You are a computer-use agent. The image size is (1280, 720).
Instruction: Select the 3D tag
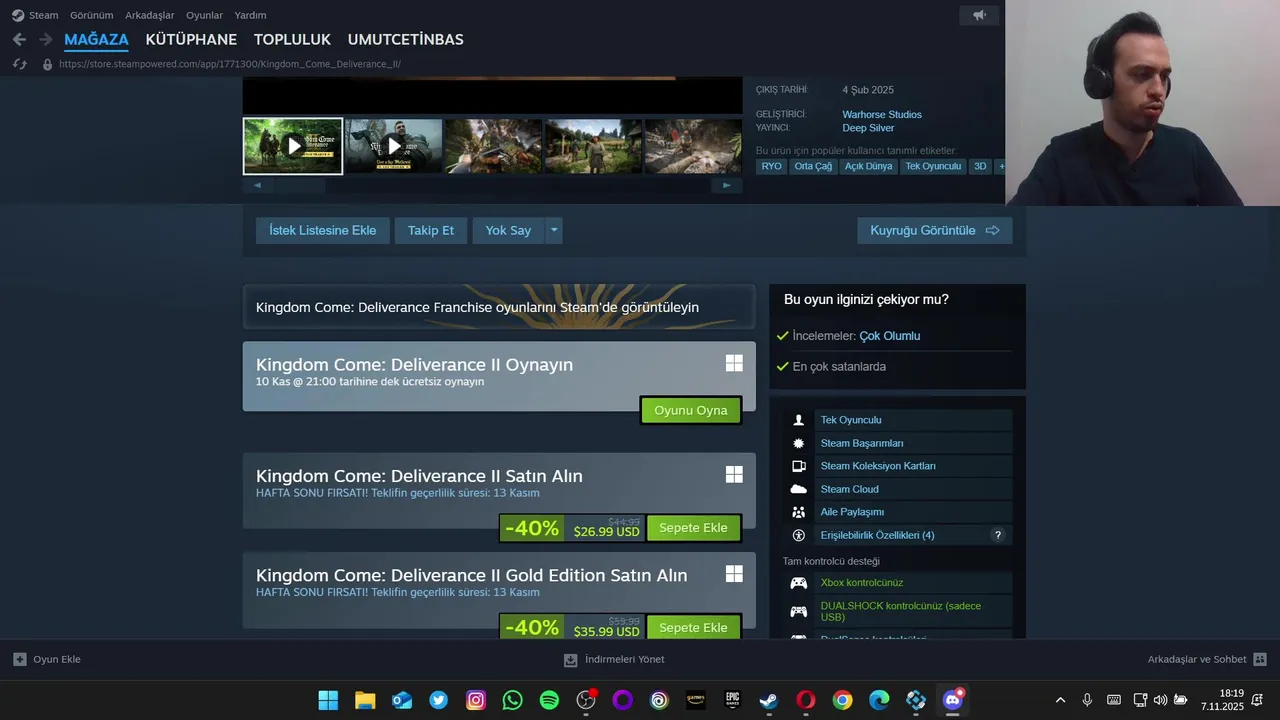pyautogui.click(x=980, y=166)
